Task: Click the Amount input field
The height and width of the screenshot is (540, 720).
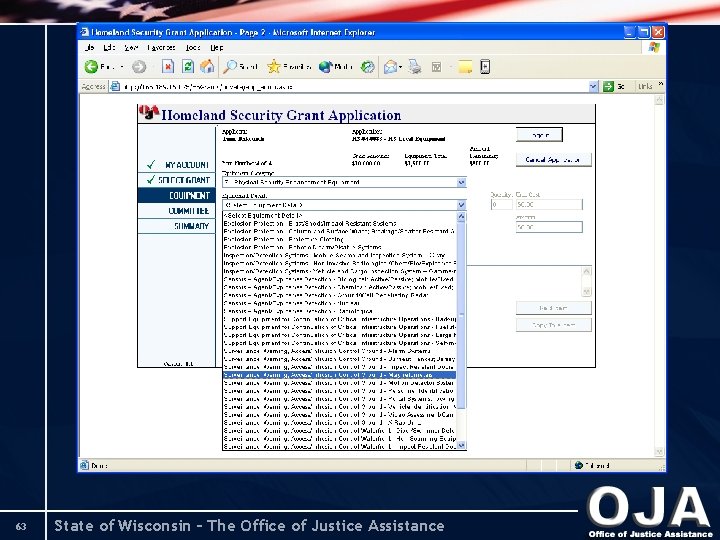Action: tap(549, 227)
